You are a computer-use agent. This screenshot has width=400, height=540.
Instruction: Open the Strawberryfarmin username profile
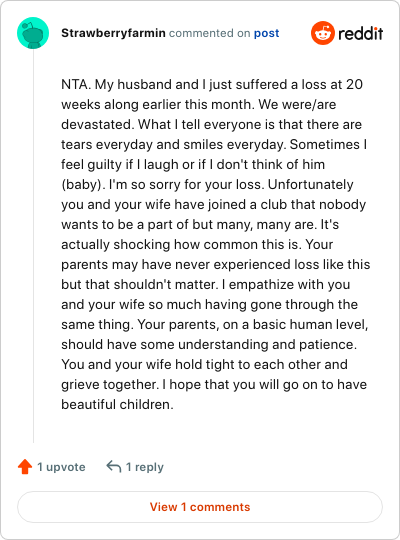pyautogui.click(x=113, y=33)
